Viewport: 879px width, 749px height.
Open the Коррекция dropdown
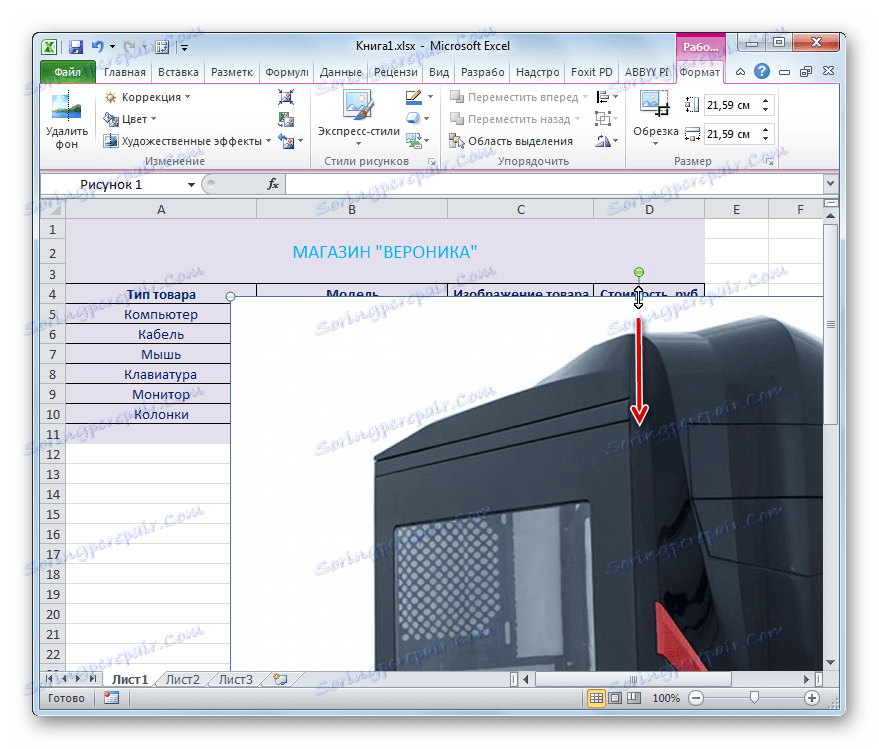(147, 97)
